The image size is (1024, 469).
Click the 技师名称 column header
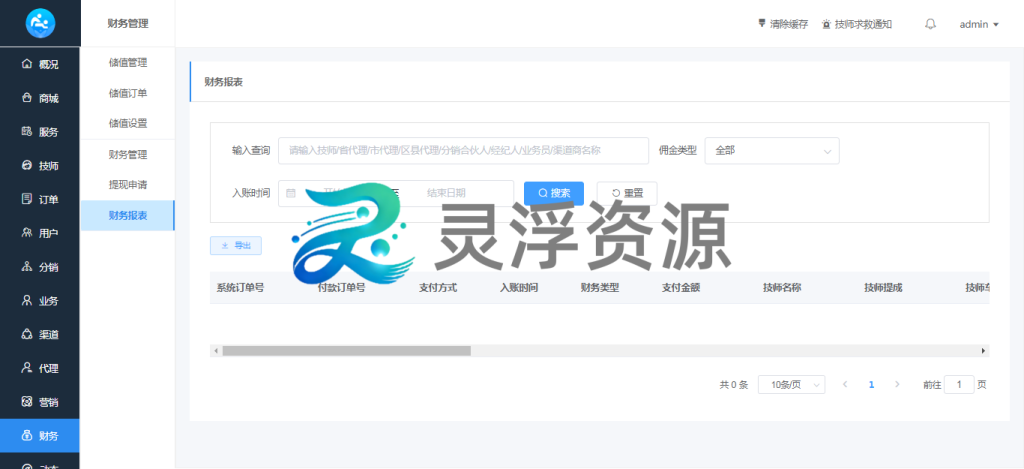pos(782,287)
